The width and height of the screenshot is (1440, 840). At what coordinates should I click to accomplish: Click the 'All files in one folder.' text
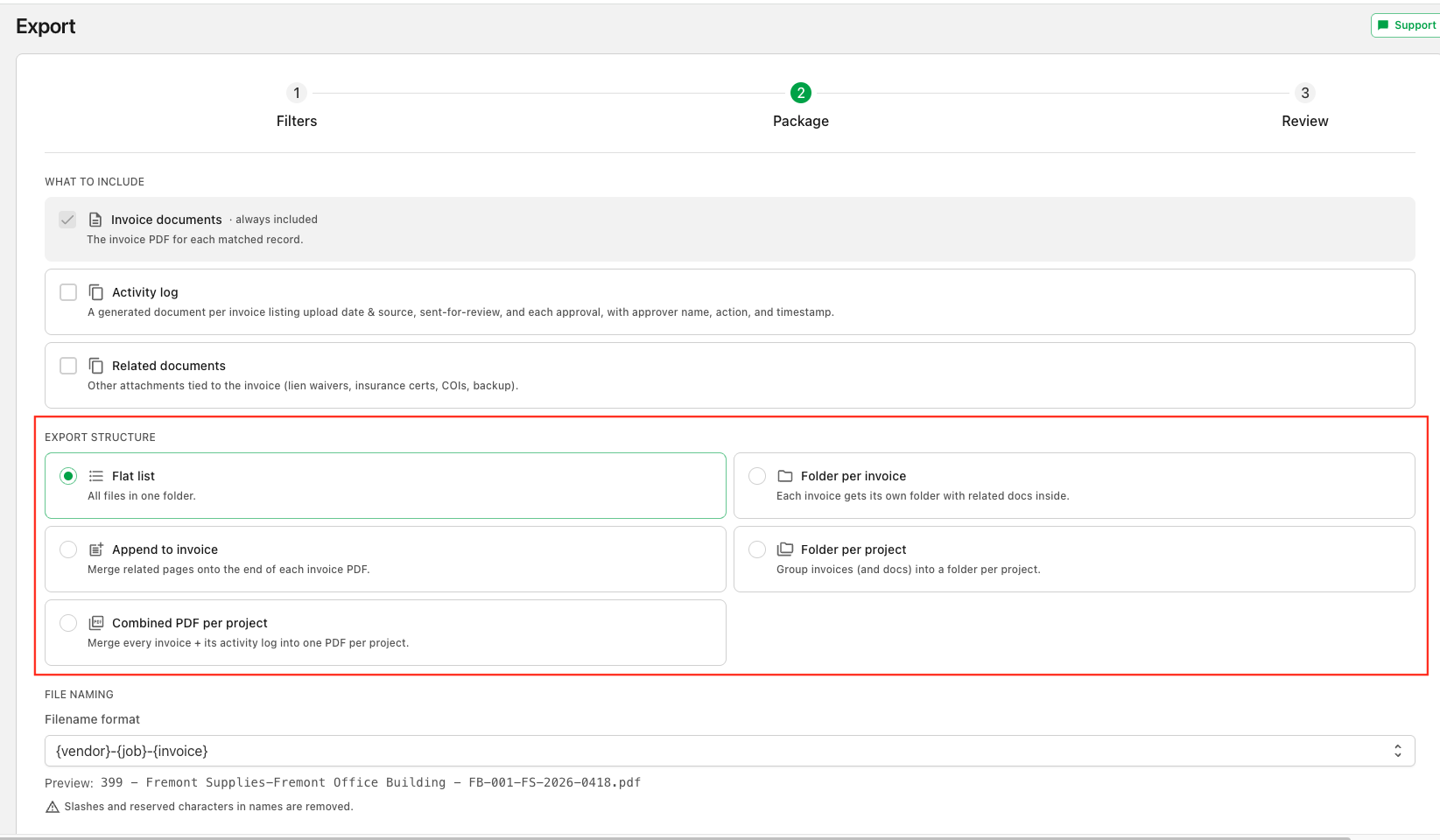click(x=142, y=496)
